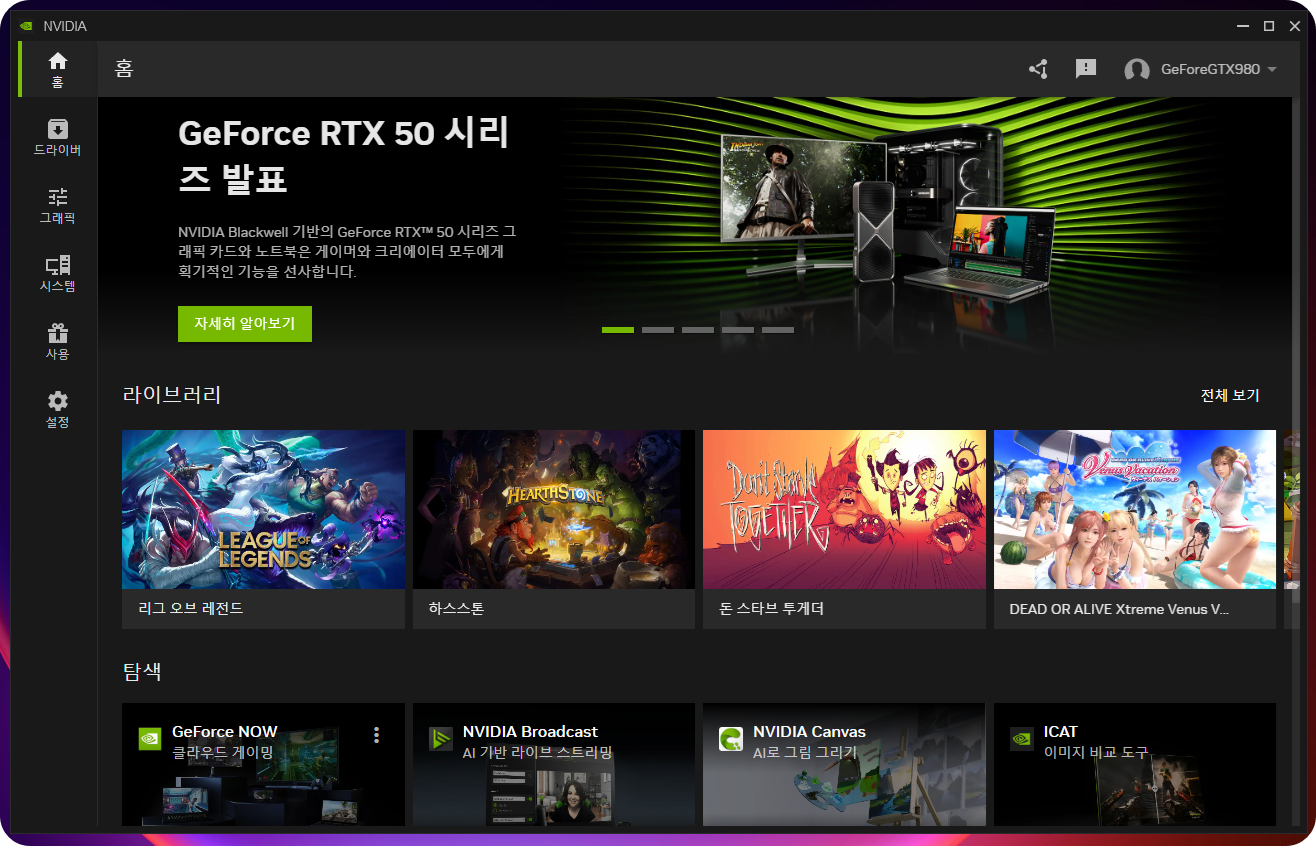Open the 시스템 (System) sidebar tab
Image resolution: width=1316 pixels, height=846 pixels.
tap(57, 273)
